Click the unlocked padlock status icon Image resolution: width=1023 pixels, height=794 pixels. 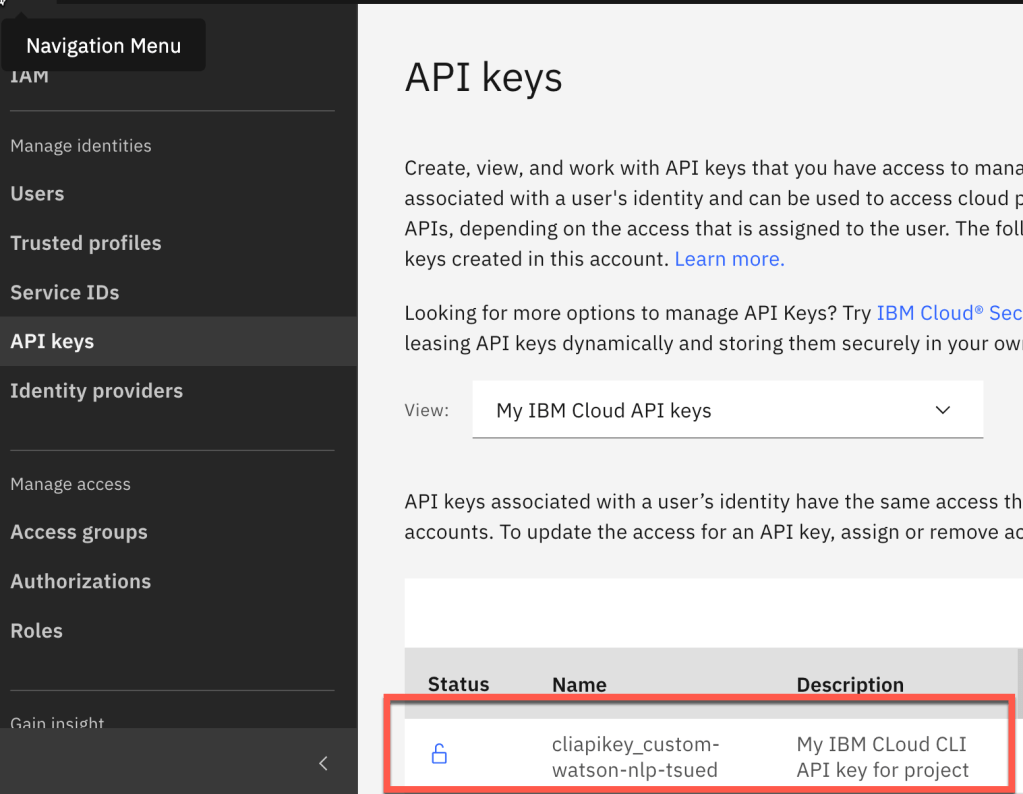tap(439, 755)
